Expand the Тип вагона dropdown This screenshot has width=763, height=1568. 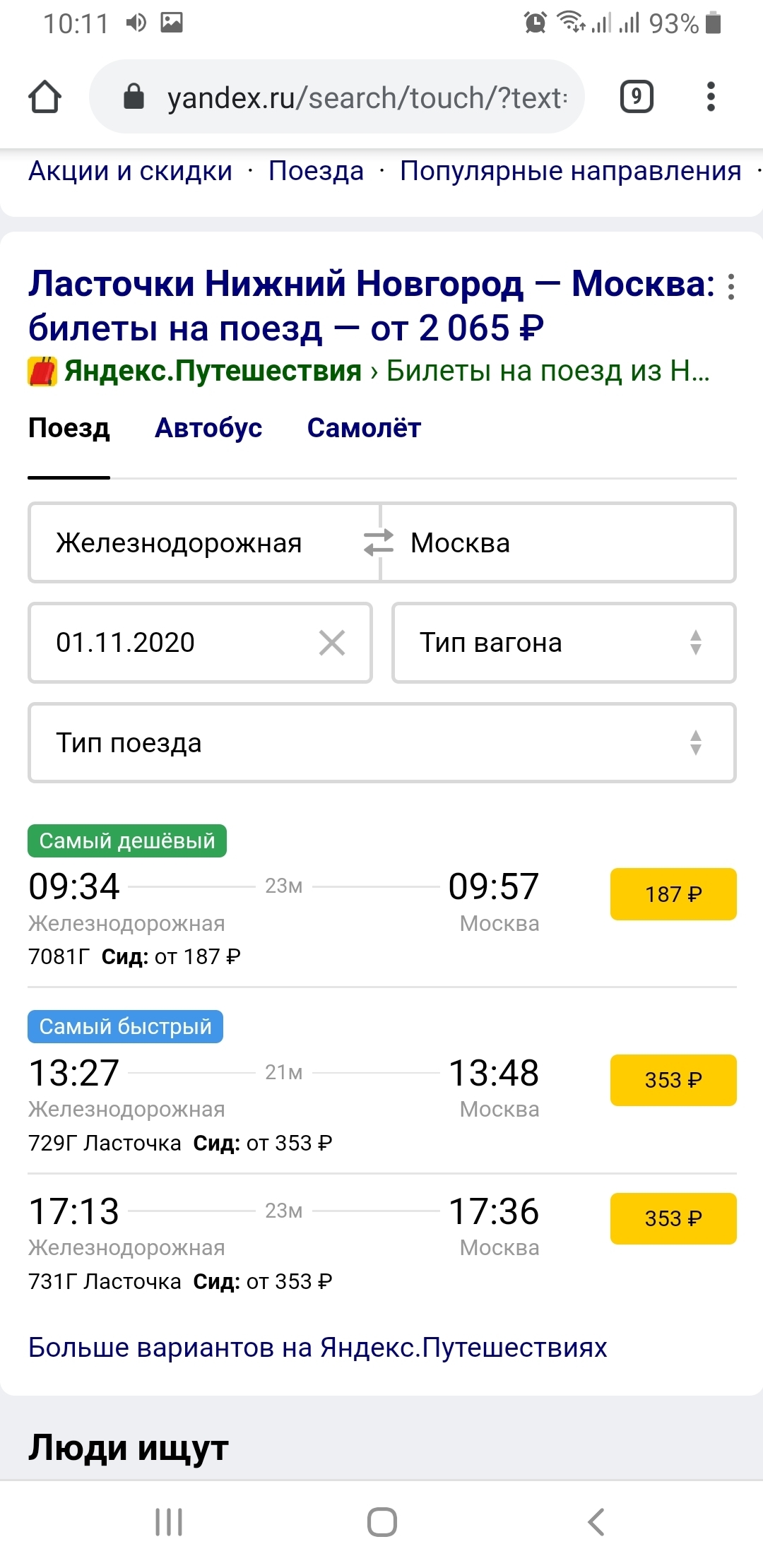click(564, 643)
